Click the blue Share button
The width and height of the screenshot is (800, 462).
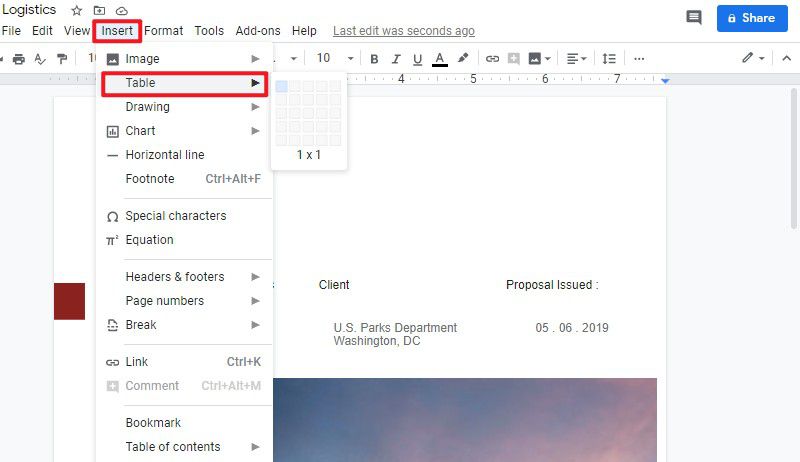click(752, 18)
